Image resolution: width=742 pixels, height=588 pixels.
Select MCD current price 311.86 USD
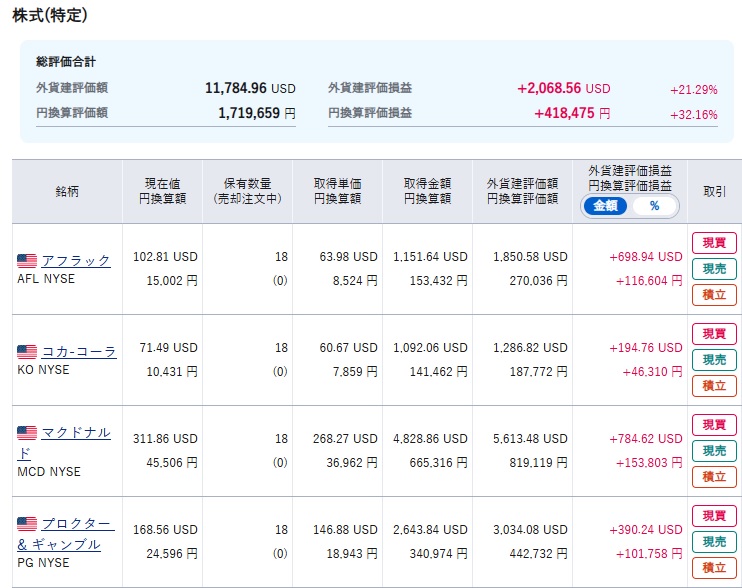(x=165, y=439)
